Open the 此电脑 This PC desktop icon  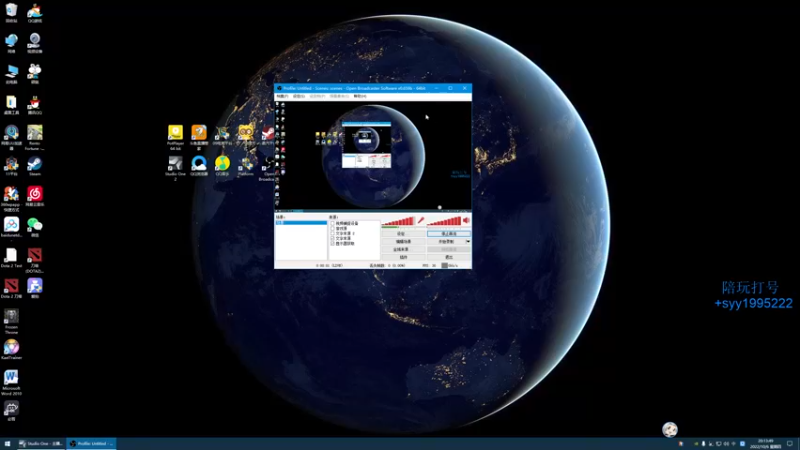[x=11, y=74]
